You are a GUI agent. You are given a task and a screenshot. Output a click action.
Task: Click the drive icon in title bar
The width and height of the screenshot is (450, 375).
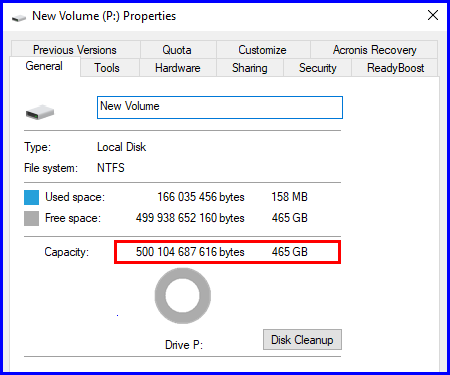pos(19,17)
